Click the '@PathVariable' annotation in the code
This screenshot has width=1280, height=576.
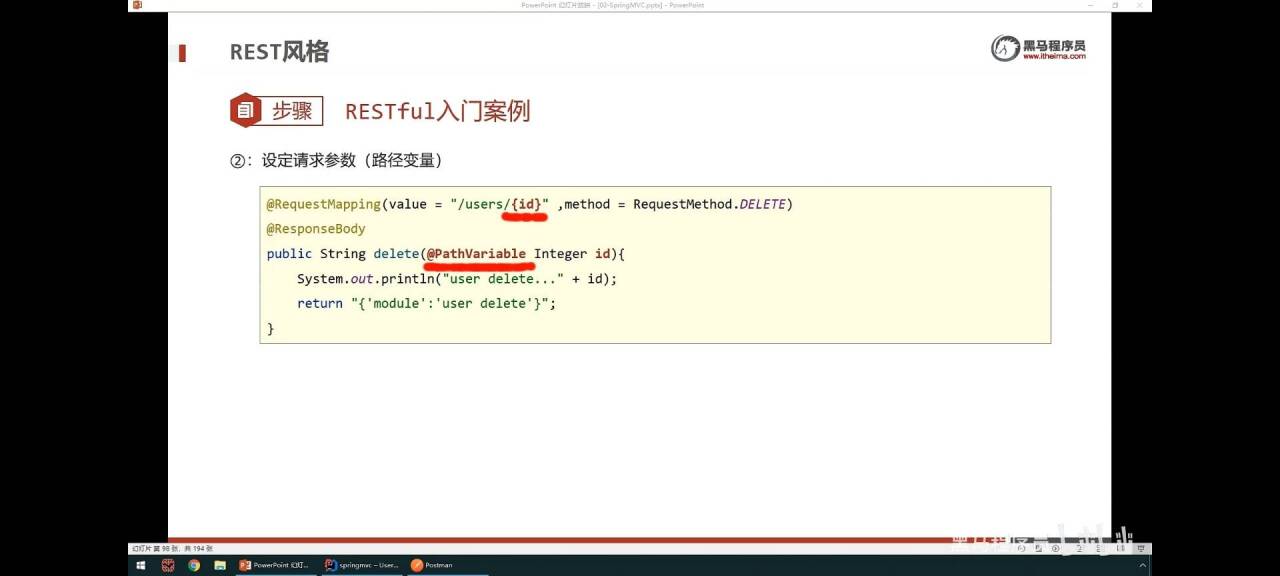pyautogui.click(x=476, y=254)
